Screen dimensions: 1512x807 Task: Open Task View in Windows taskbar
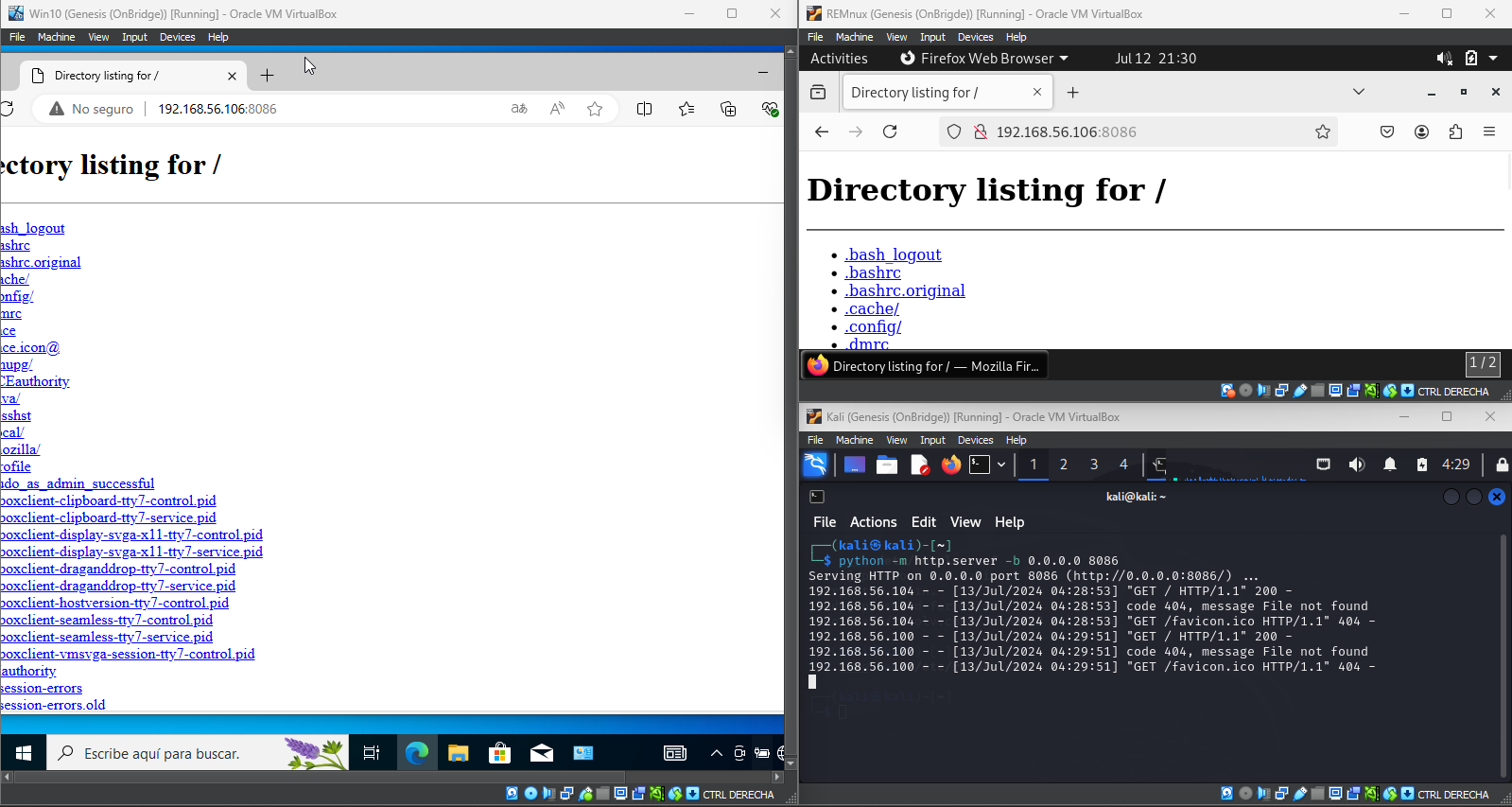[371, 753]
